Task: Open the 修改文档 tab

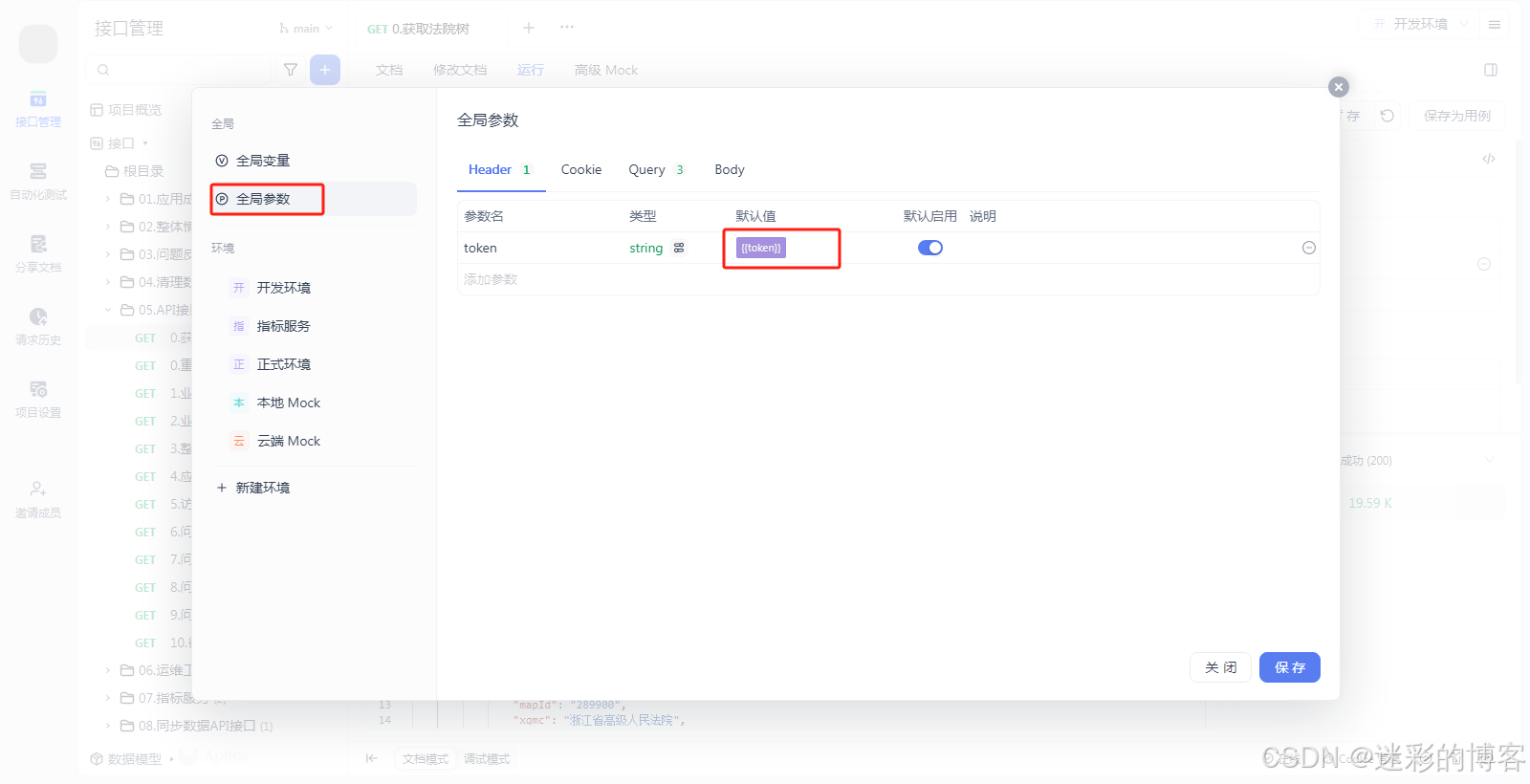Action: (460, 70)
